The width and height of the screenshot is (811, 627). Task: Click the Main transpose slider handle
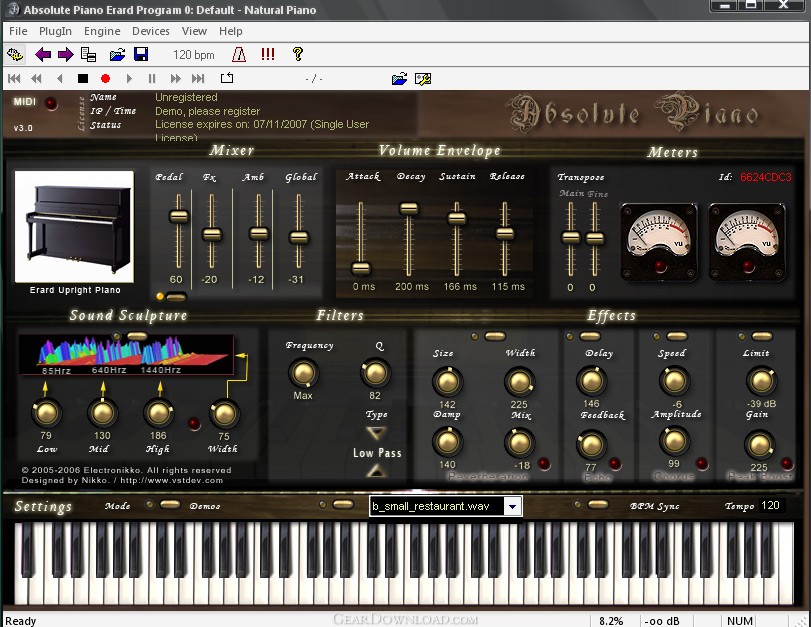tap(570, 238)
